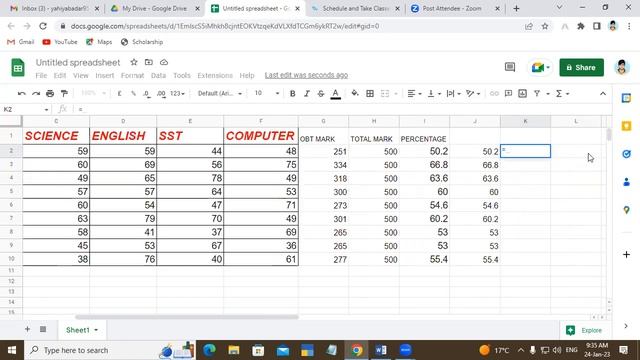This screenshot has width=640, height=360.
Task: Open Contacts side panel icon
Action: pos(626,182)
